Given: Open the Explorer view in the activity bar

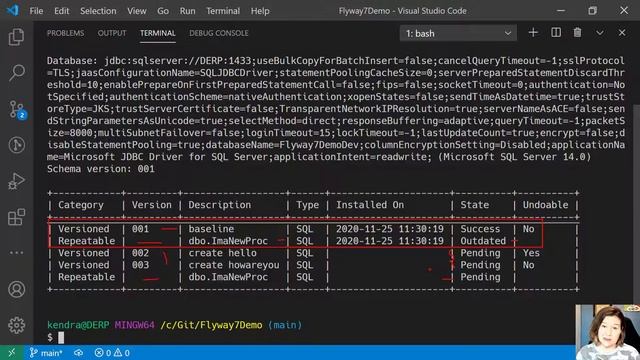Looking at the screenshot, I should tap(16, 37).
